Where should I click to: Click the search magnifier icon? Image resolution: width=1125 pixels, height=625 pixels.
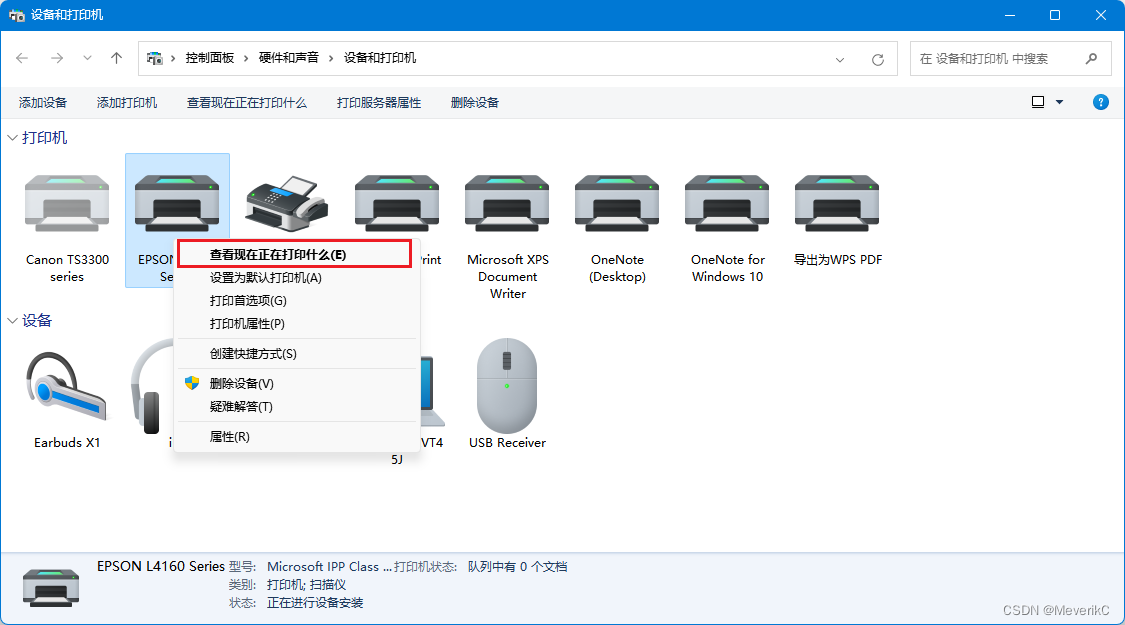click(x=1091, y=58)
